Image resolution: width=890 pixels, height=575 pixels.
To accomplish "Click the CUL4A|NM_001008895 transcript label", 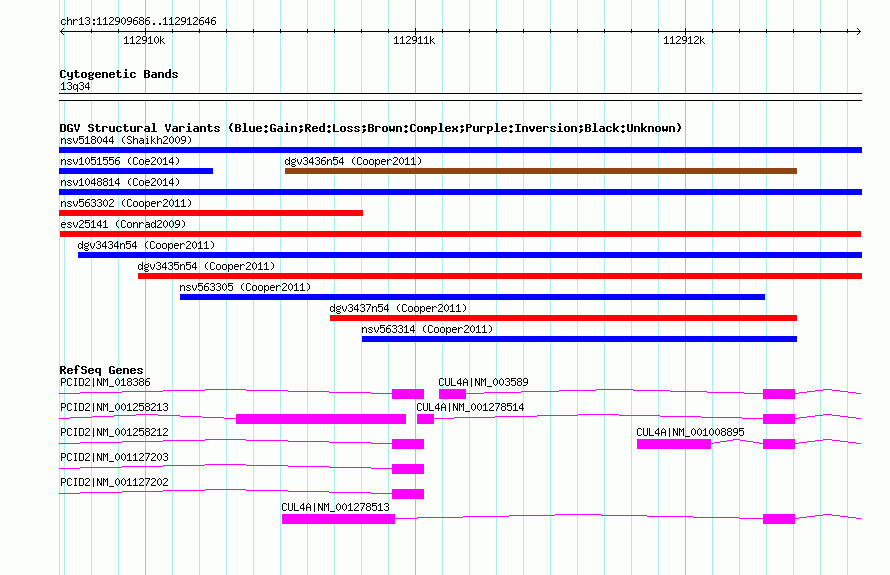I will tap(690, 433).
